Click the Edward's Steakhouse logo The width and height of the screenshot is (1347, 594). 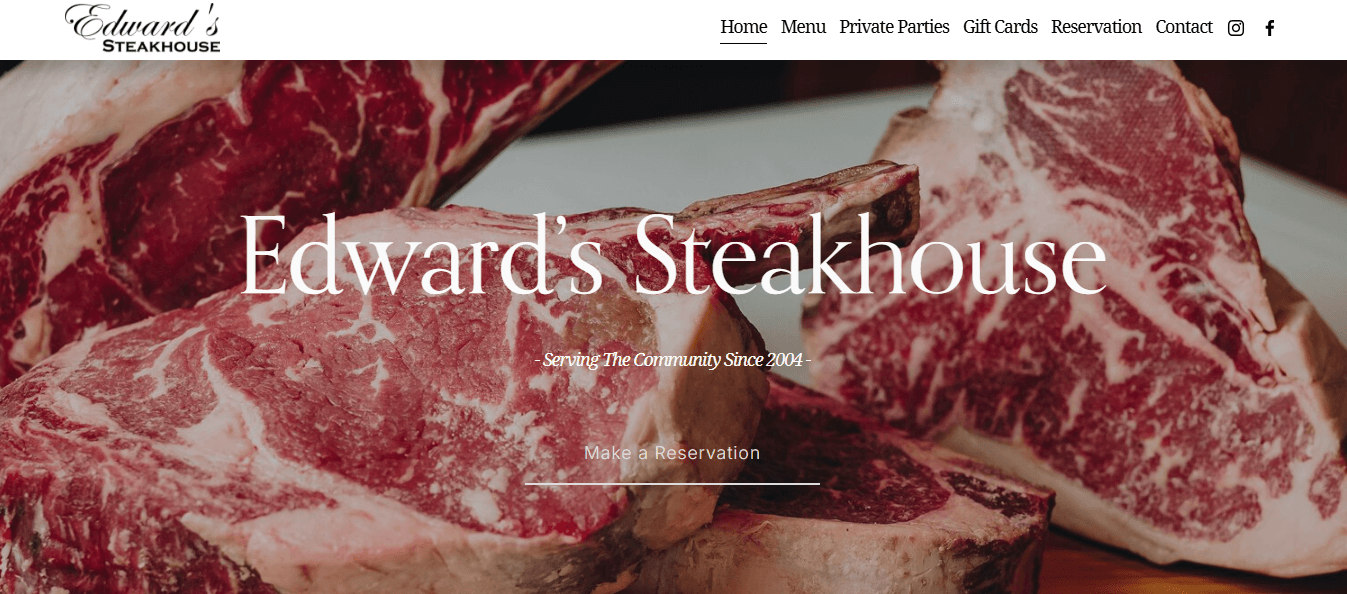coord(143,28)
